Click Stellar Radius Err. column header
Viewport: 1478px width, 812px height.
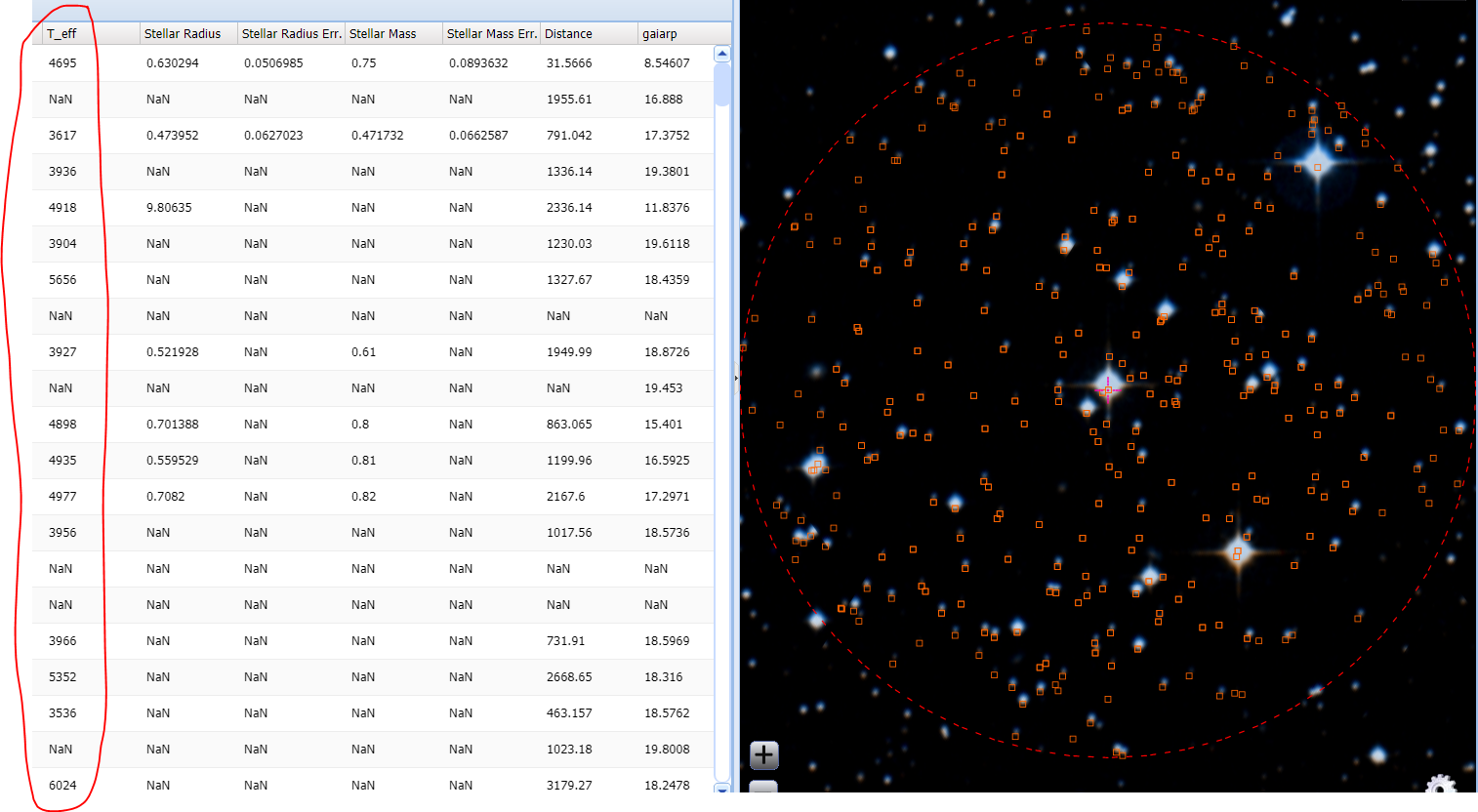pos(291,33)
